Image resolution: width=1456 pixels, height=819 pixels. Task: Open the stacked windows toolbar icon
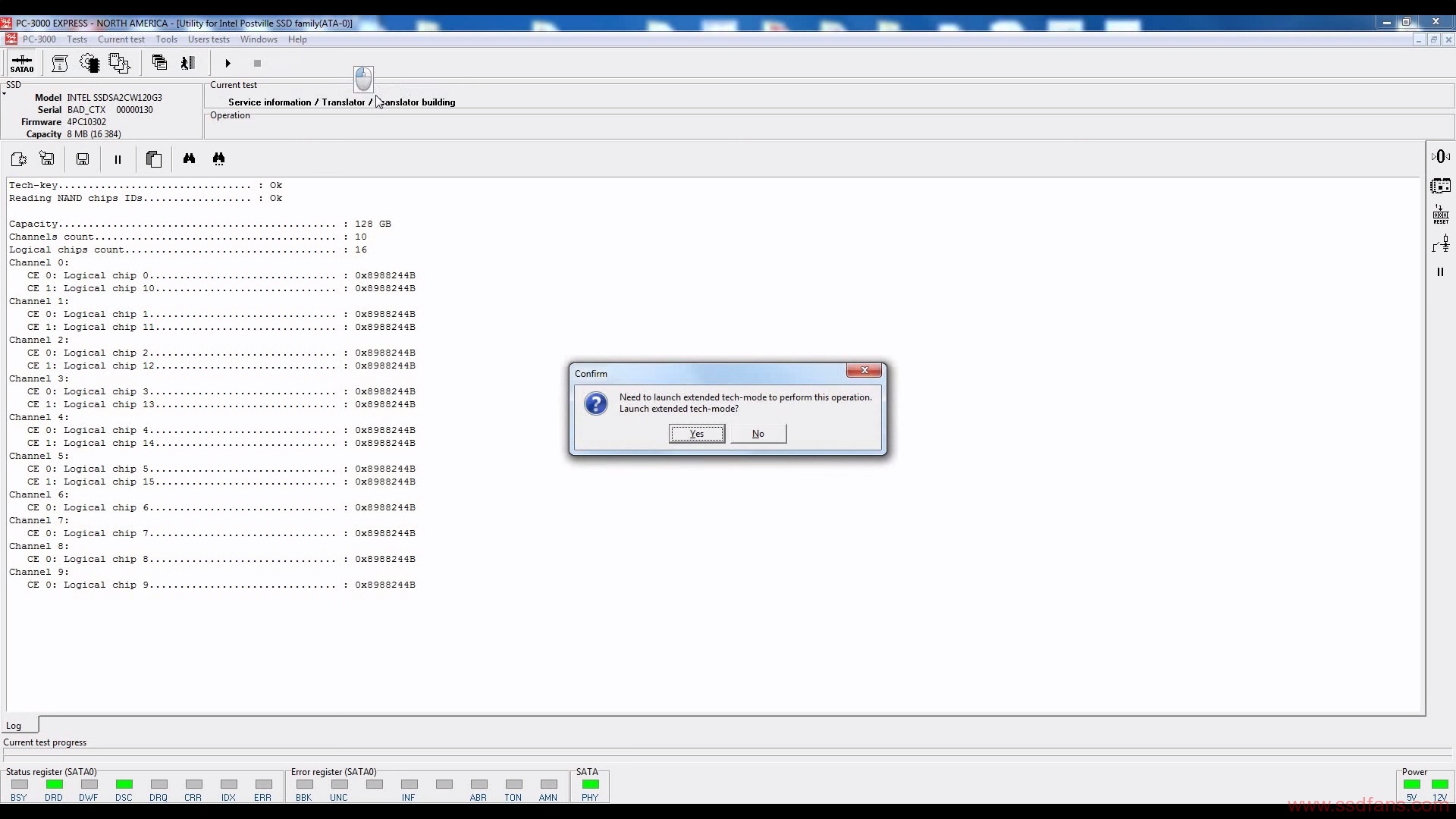point(159,63)
